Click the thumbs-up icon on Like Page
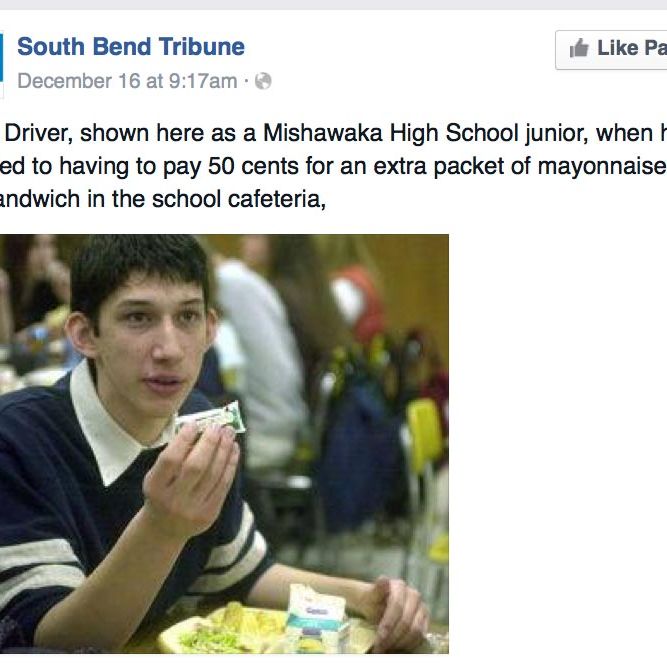This screenshot has width=667, height=668. click(579, 48)
